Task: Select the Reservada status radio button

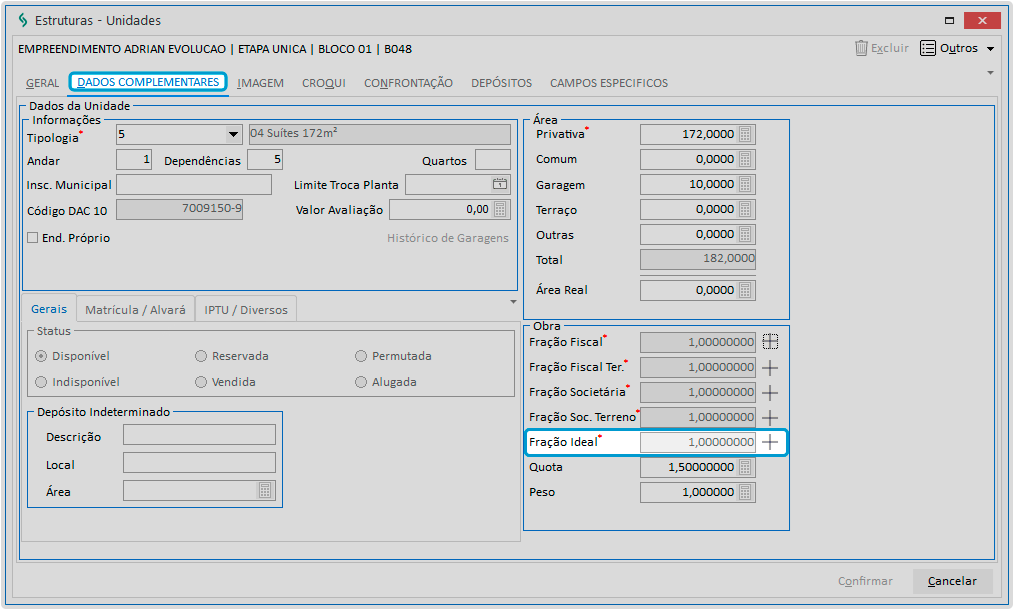Action: pos(201,356)
